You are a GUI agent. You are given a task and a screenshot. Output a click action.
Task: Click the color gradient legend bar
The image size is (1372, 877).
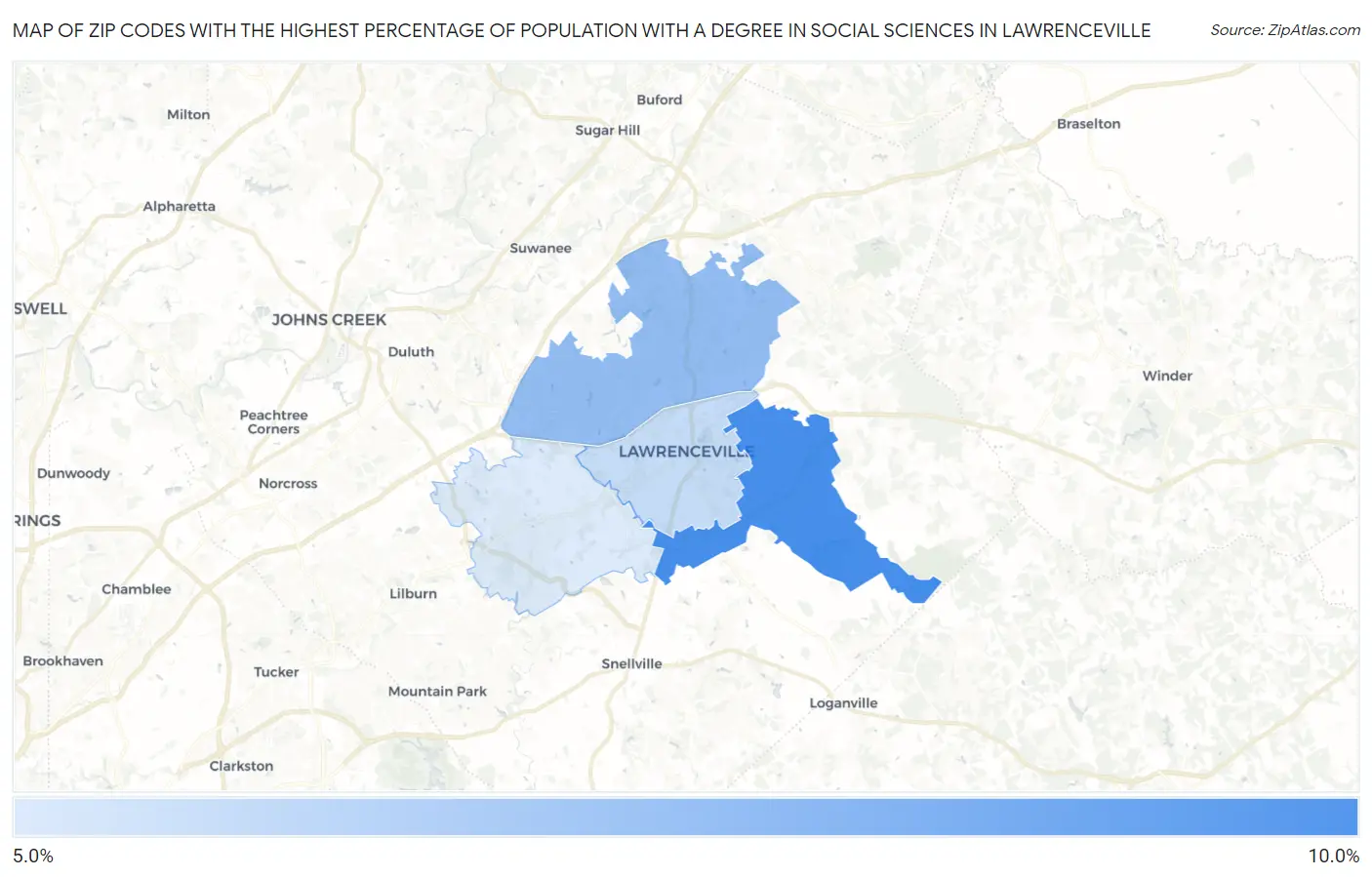point(686,817)
